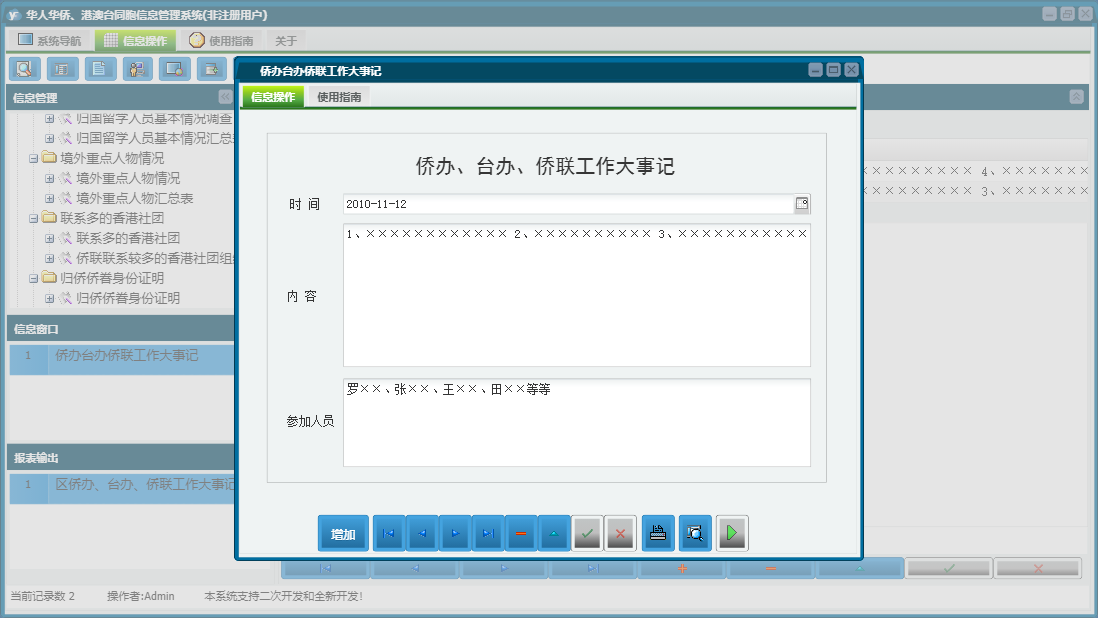
Task: Open the preview icon next to print
Action: pyautogui.click(x=694, y=533)
